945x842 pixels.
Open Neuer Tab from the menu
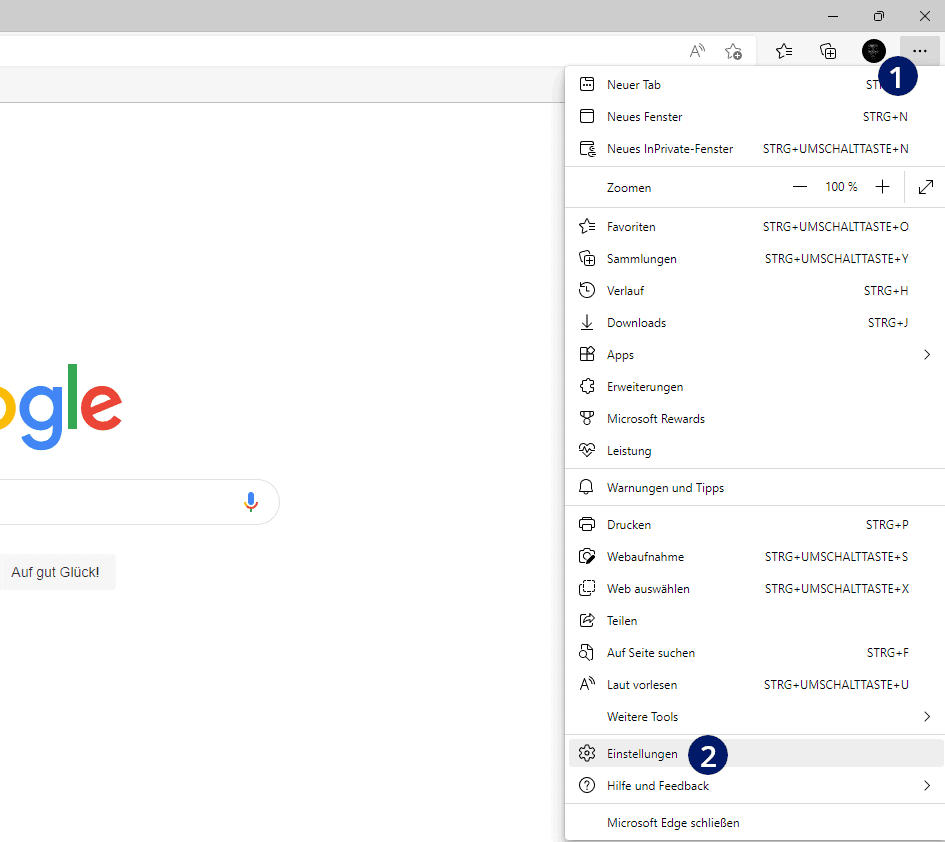coord(633,84)
